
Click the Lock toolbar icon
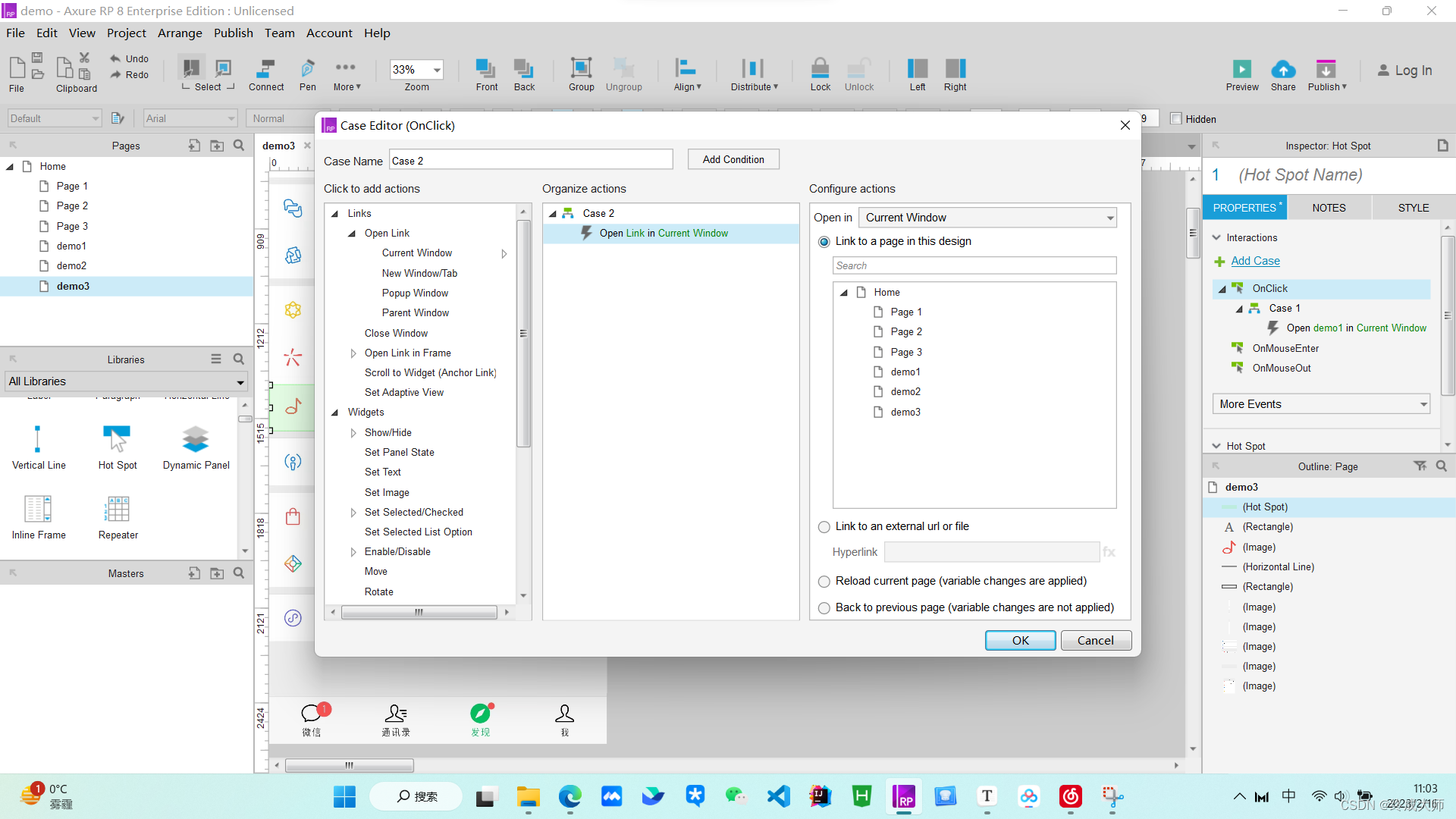(820, 69)
